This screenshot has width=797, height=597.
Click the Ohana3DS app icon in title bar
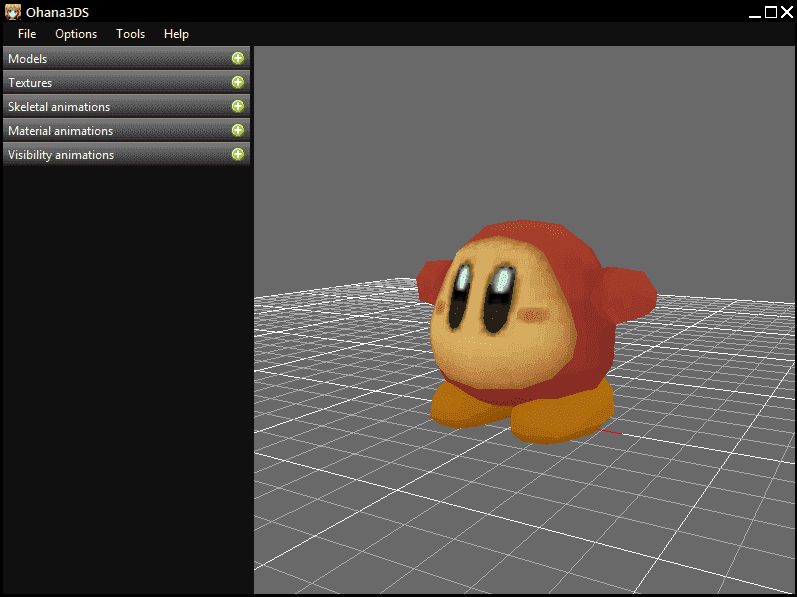tap(13, 12)
